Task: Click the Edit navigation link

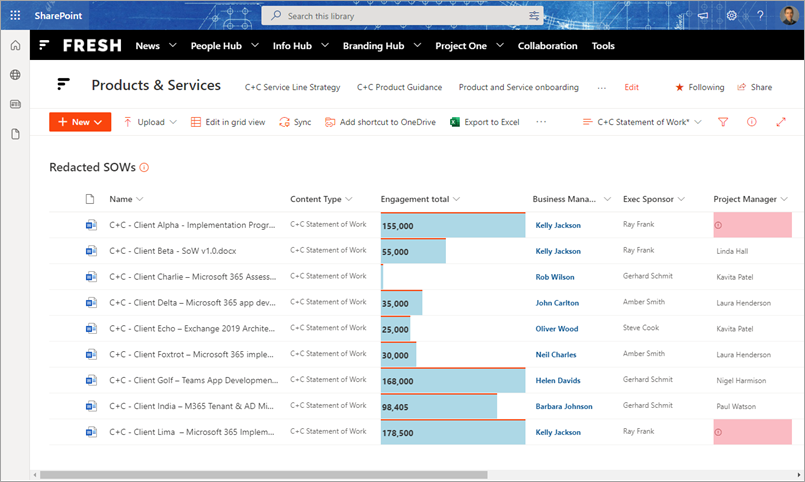Action: pyautogui.click(x=631, y=87)
